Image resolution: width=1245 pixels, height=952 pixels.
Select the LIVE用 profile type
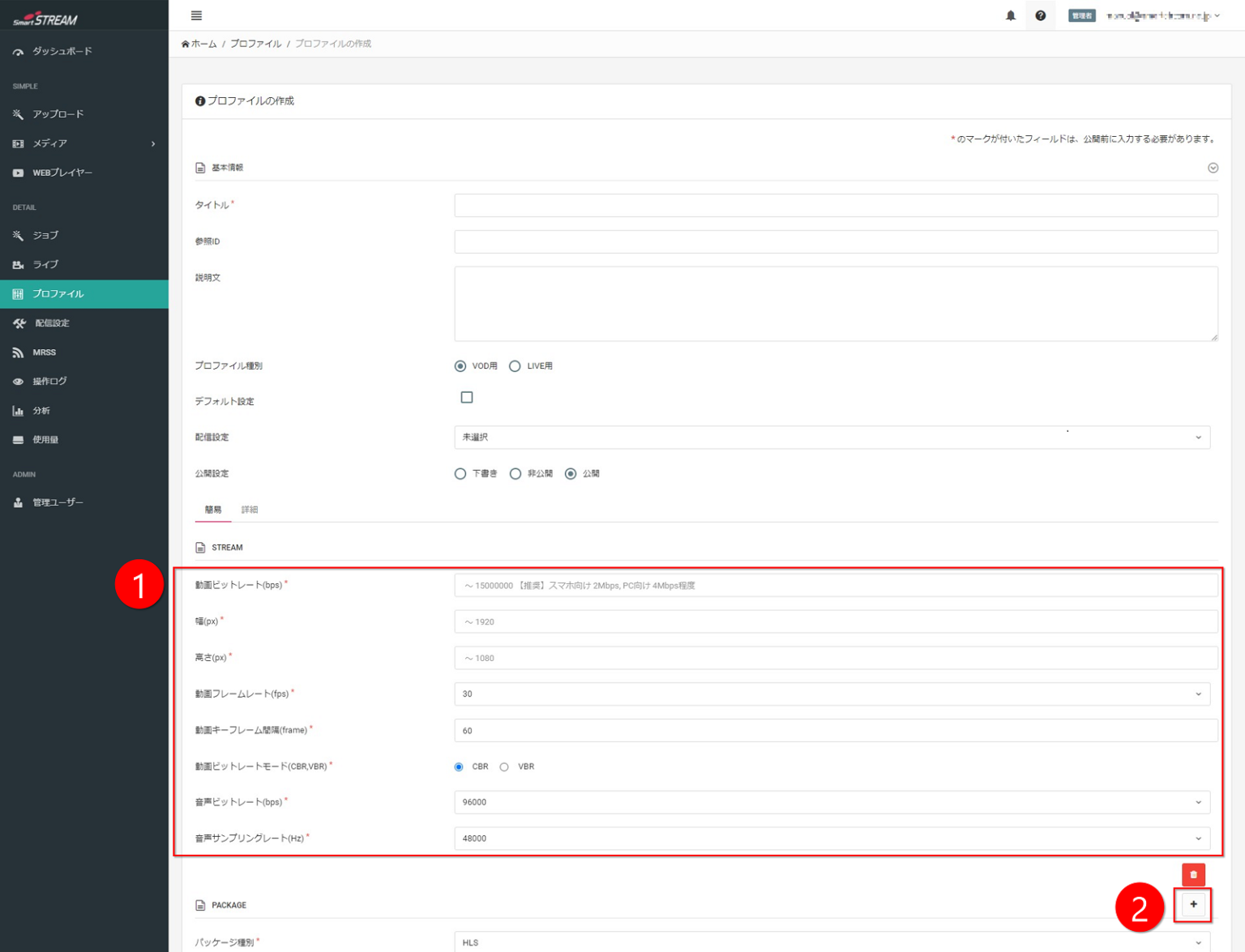tap(515, 366)
